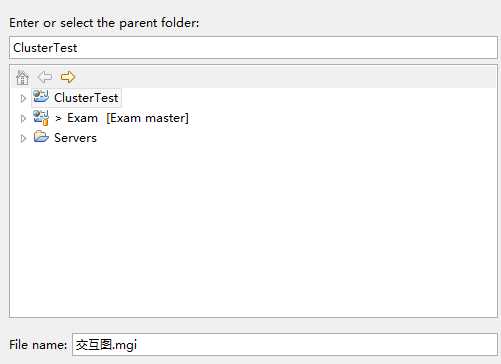Click the Exam Git project icon
The width and height of the screenshot is (501, 364).
tap(41, 118)
